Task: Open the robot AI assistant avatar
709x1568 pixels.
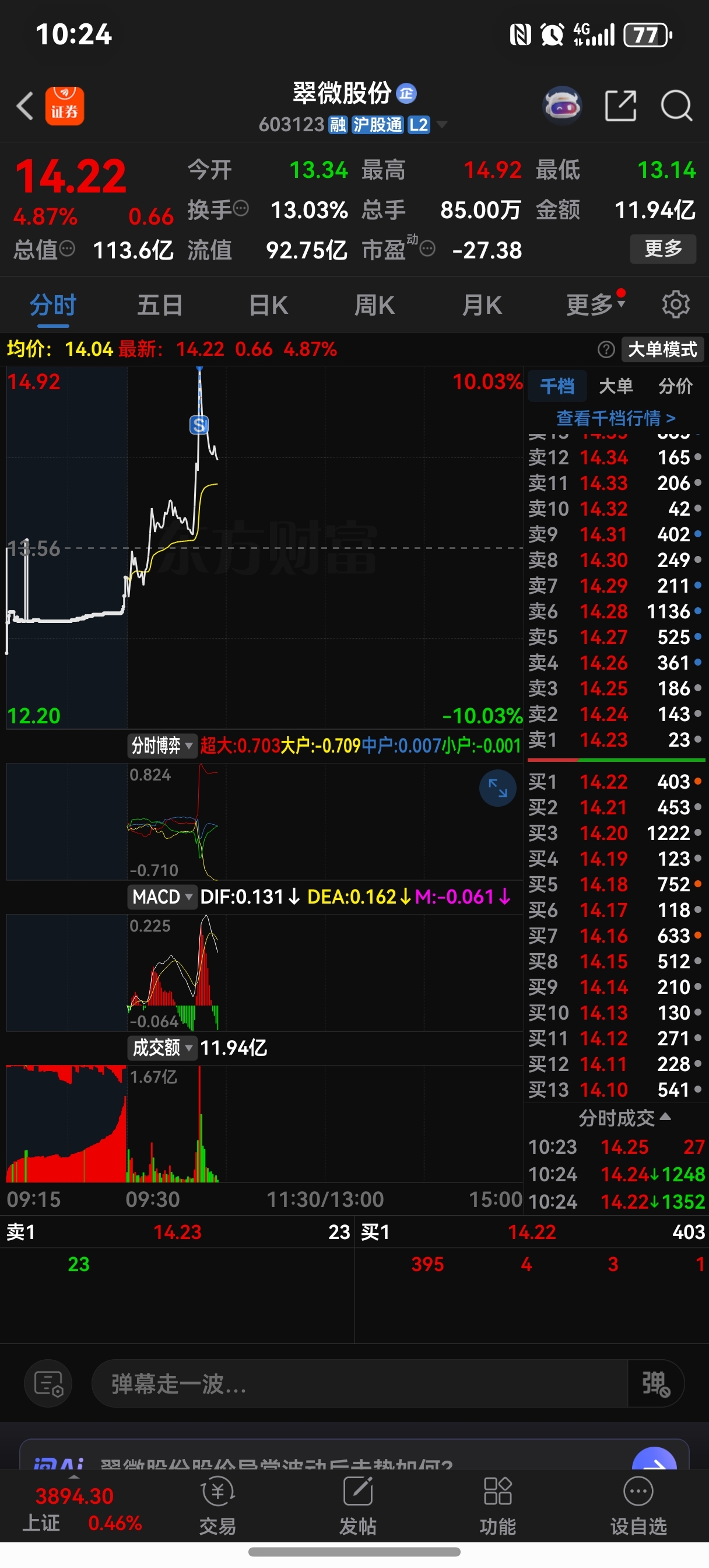Action: [x=561, y=106]
